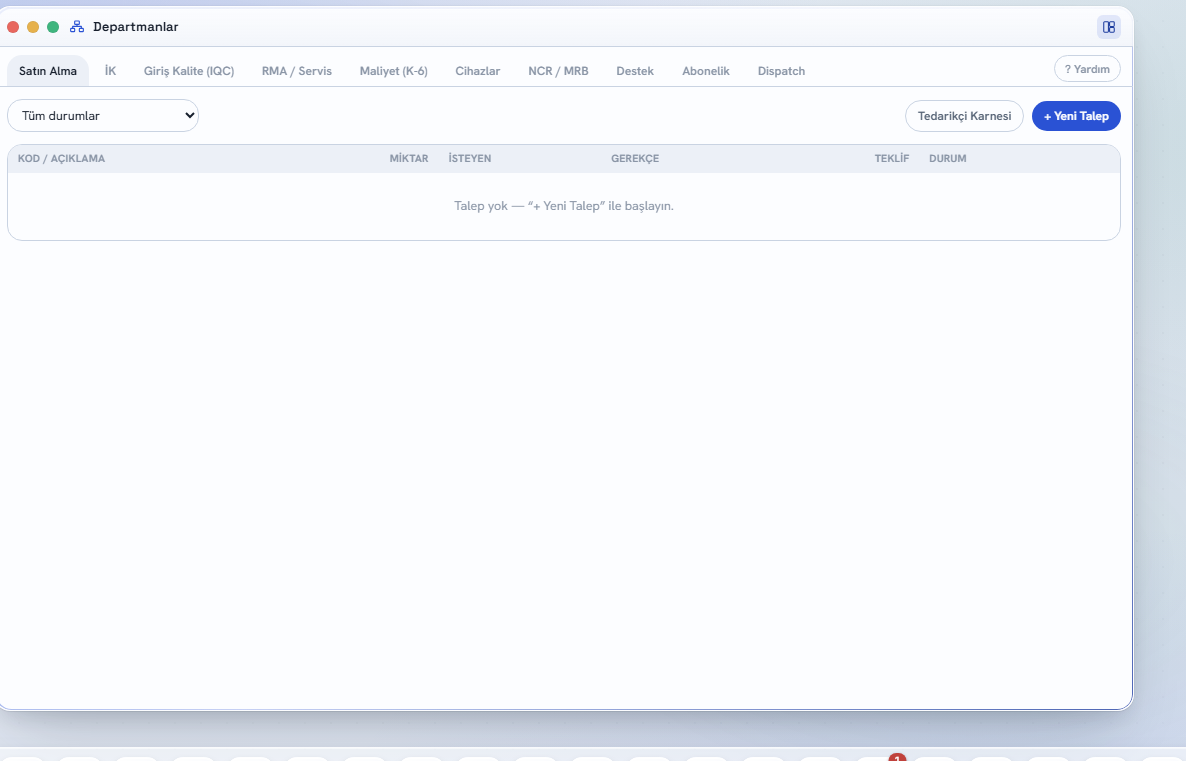Switch to the Dispatch tab
This screenshot has width=1186, height=761.
click(781, 71)
